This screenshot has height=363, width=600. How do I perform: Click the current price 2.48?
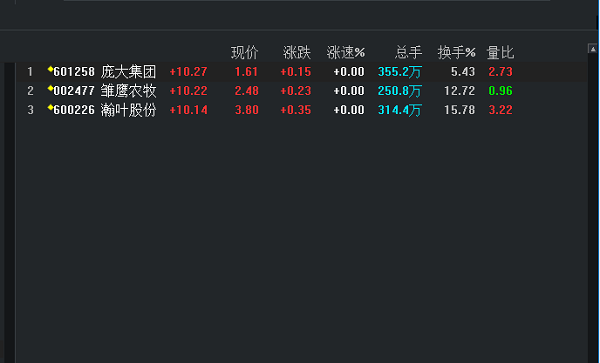tap(246, 91)
